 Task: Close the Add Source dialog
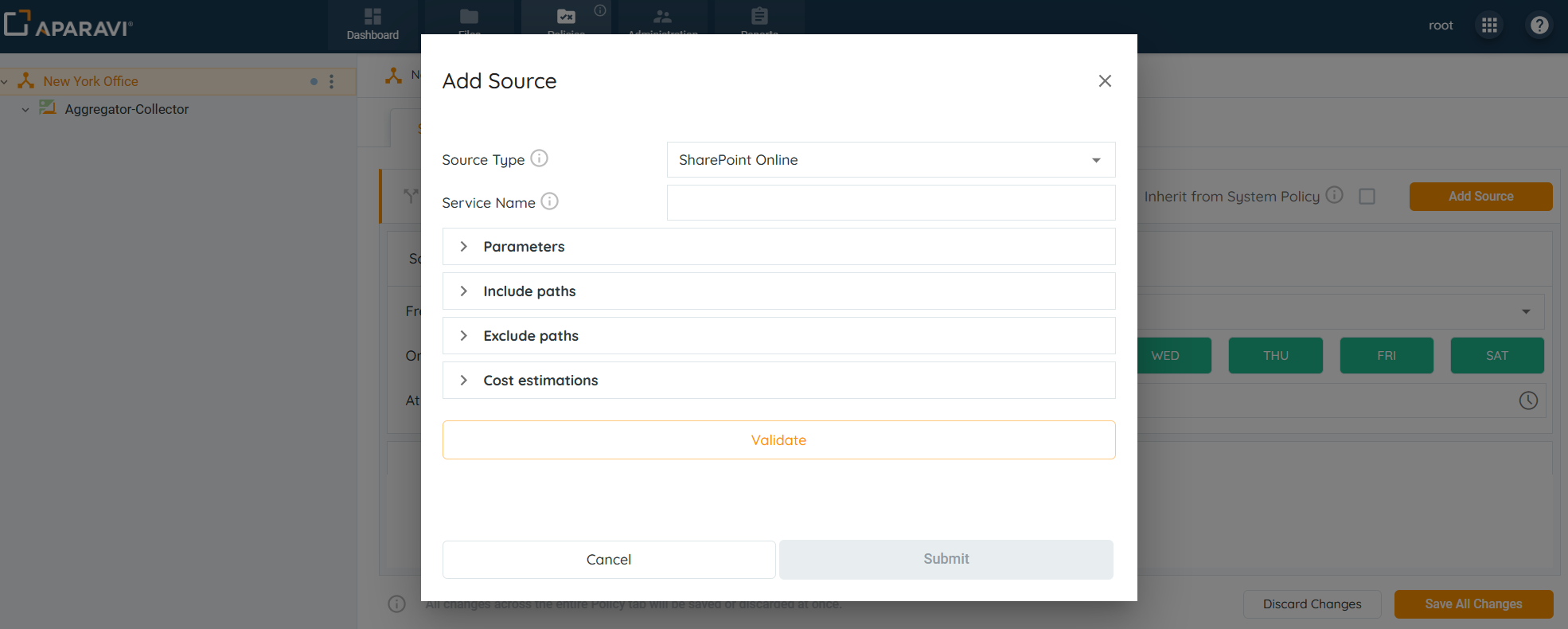pyautogui.click(x=1105, y=81)
